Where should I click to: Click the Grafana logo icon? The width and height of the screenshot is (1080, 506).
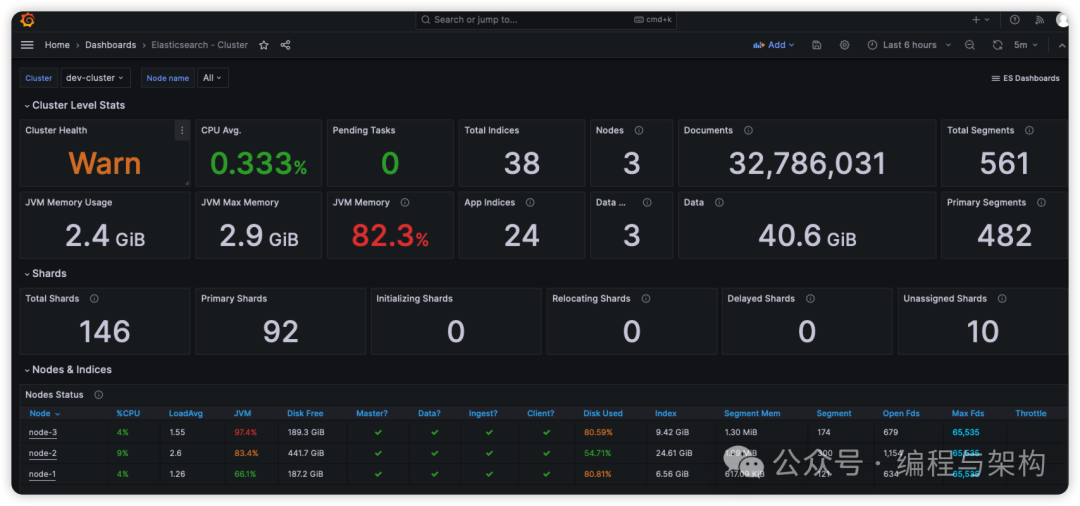(28, 20)
